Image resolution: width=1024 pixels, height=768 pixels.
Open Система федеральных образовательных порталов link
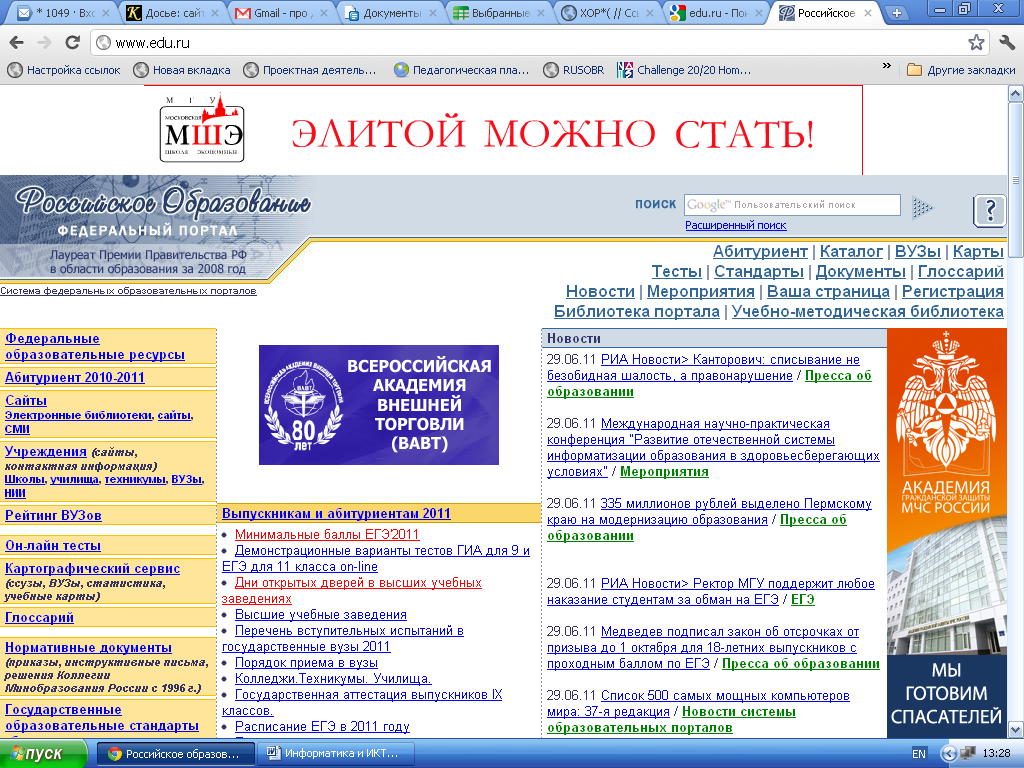click(x=128, y=291)
